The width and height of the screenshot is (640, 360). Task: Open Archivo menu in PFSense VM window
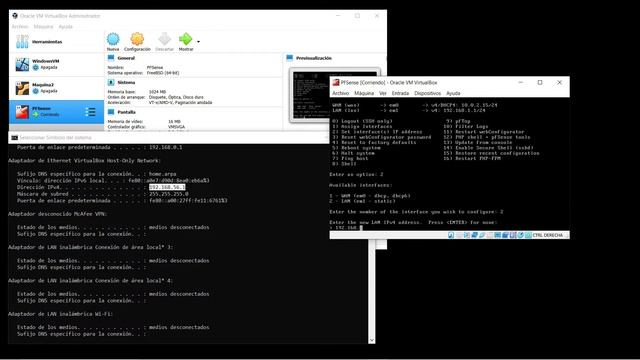point(340,93)
